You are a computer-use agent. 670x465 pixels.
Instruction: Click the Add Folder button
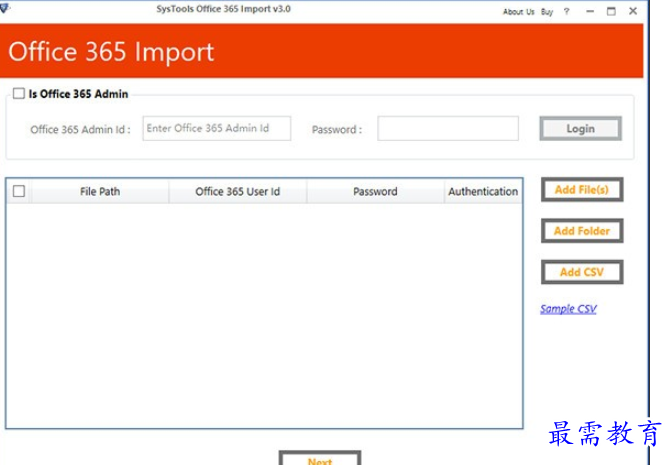582,231
